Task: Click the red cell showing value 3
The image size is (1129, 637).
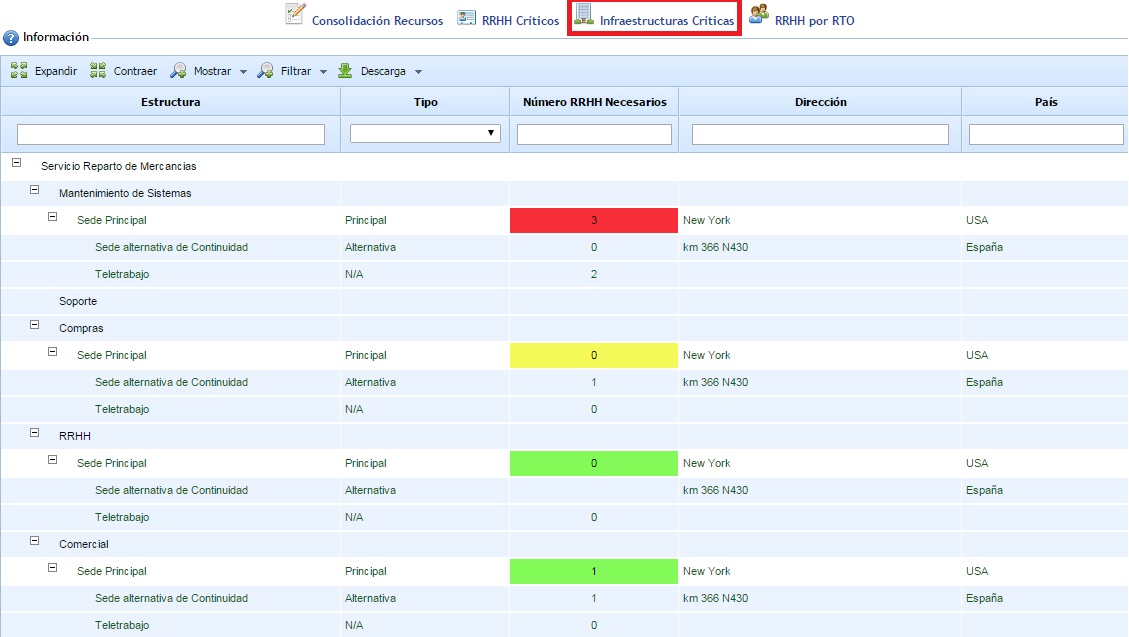Action: coord(594,220)
